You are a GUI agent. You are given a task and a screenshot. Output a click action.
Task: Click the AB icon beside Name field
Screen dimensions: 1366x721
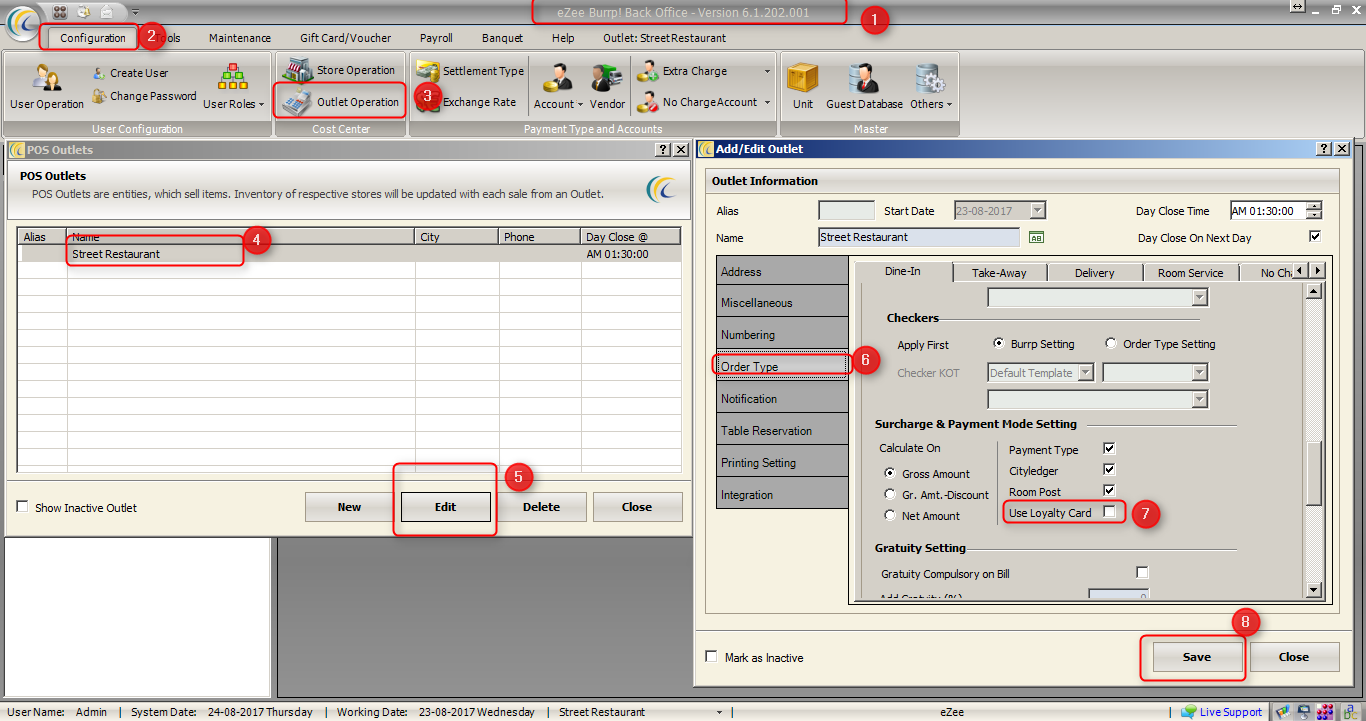1036,237
